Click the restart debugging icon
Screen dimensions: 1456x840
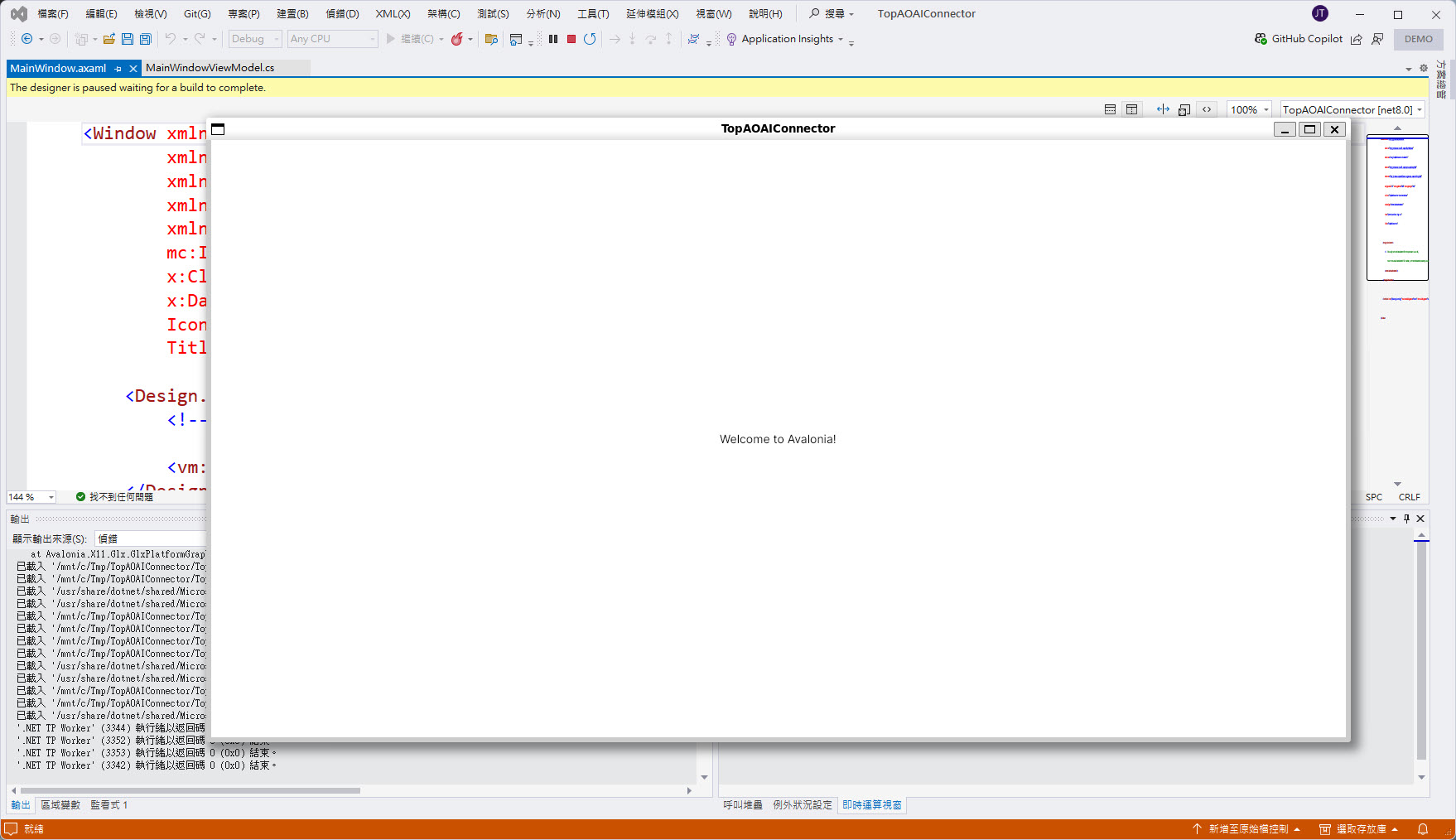(590, 39)
